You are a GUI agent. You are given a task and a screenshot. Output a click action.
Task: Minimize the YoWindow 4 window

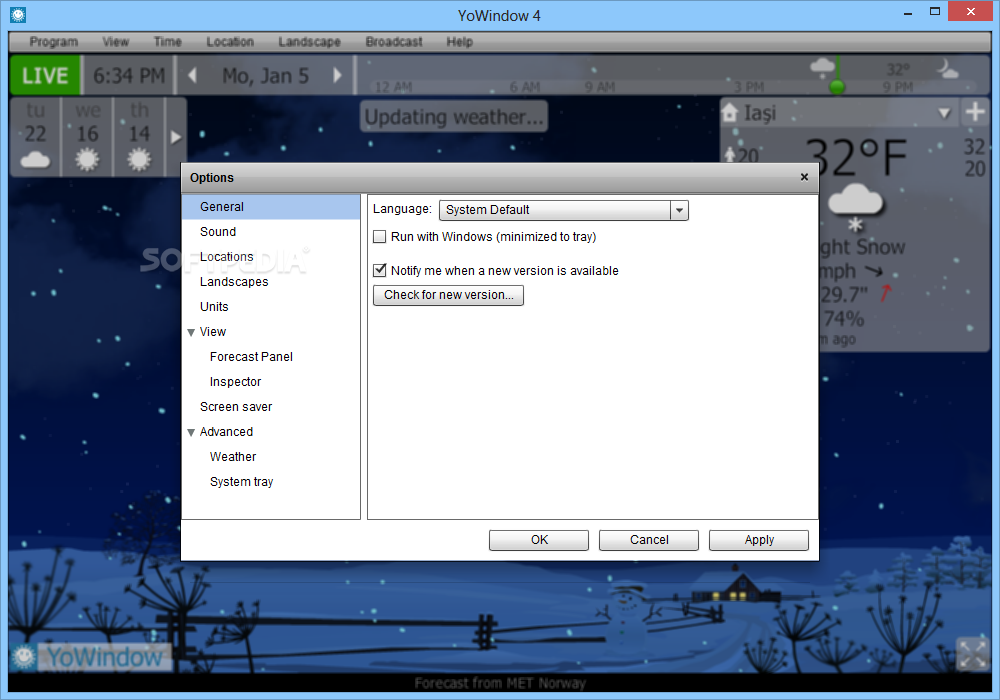(908, 13)
